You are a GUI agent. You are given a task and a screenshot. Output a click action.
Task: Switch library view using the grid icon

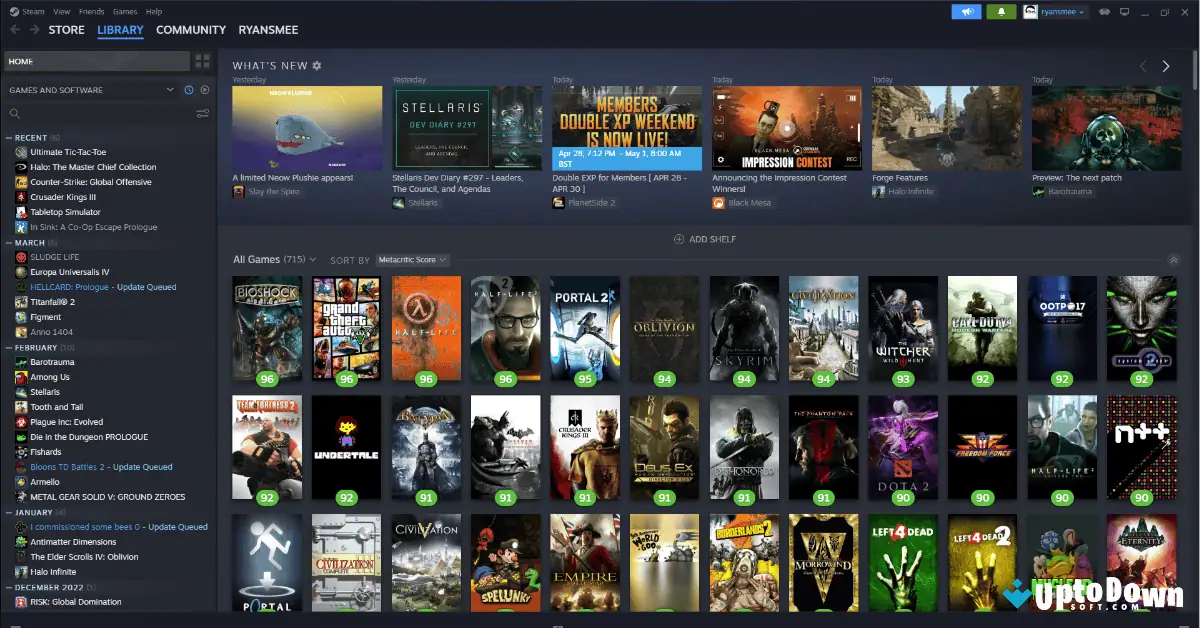coord(202,61)
